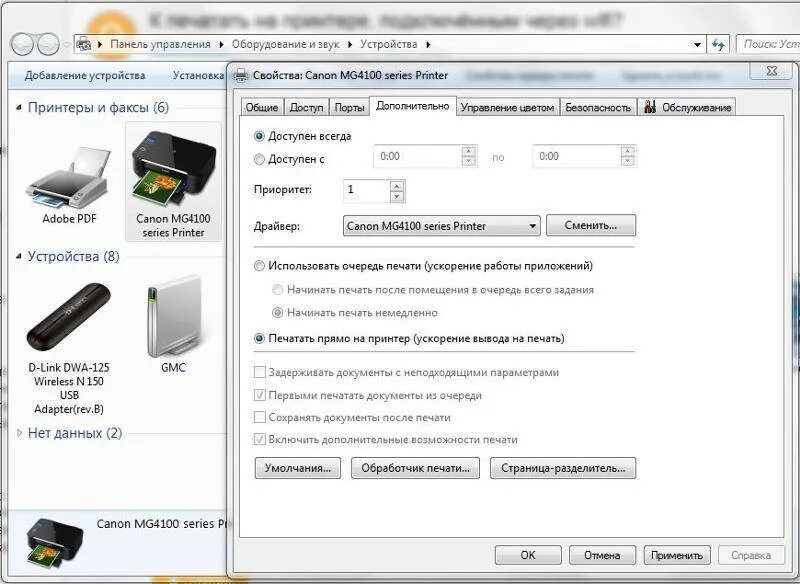
Task: Select 'Начинать печать после помещения в очередь' option
Action: coord(278,290)
